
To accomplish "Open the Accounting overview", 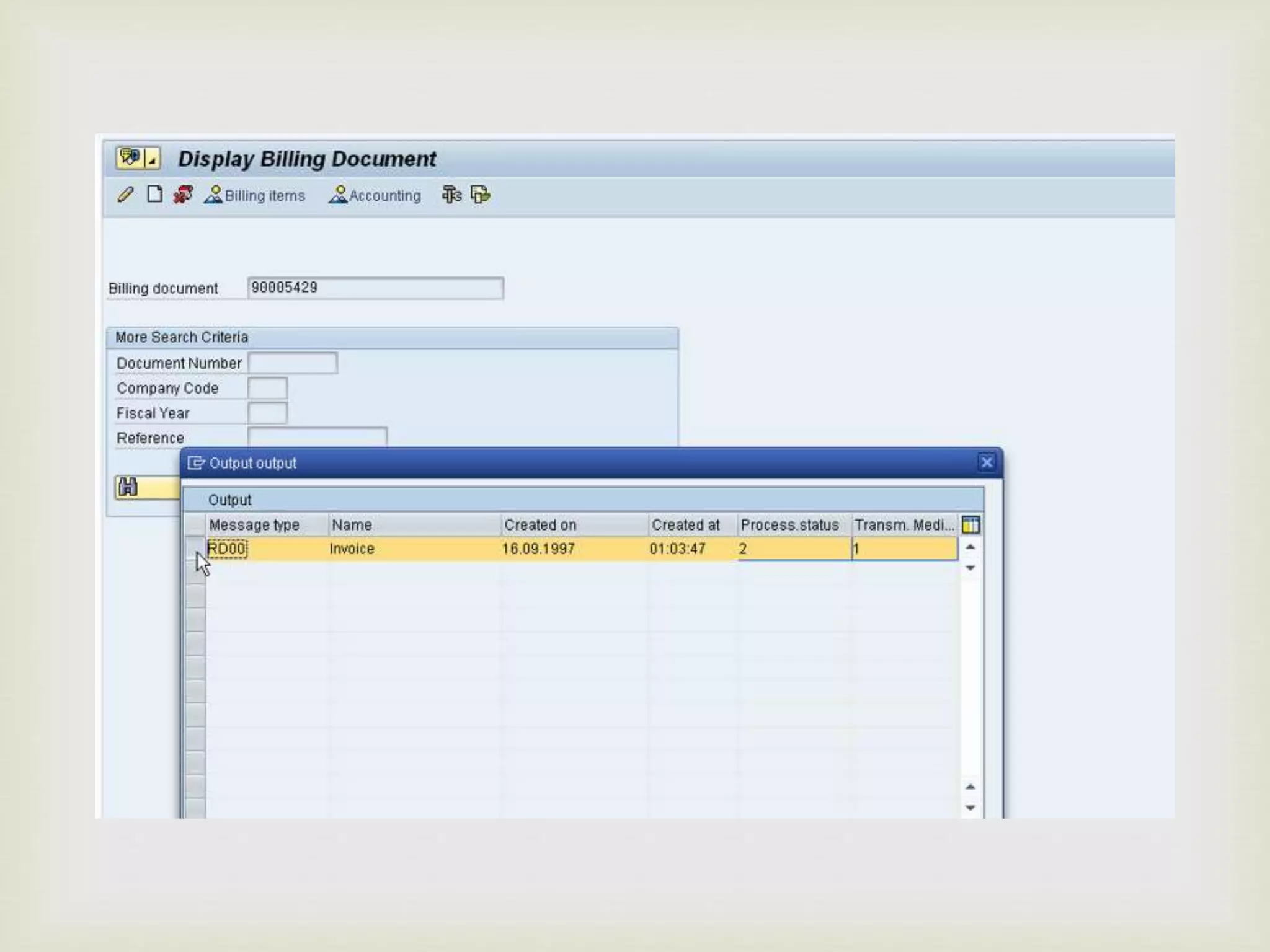I will click(x=375, y=195).
